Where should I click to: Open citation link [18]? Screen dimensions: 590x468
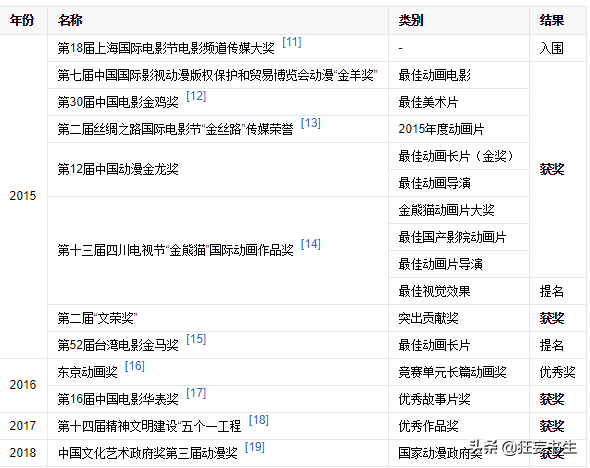(259, 420)
